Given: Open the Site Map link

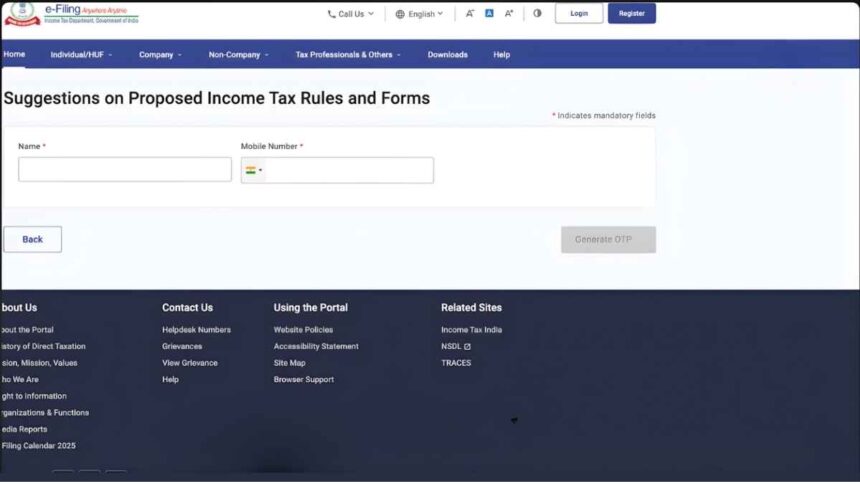Looking at the screenshot, I should (290, 363).
